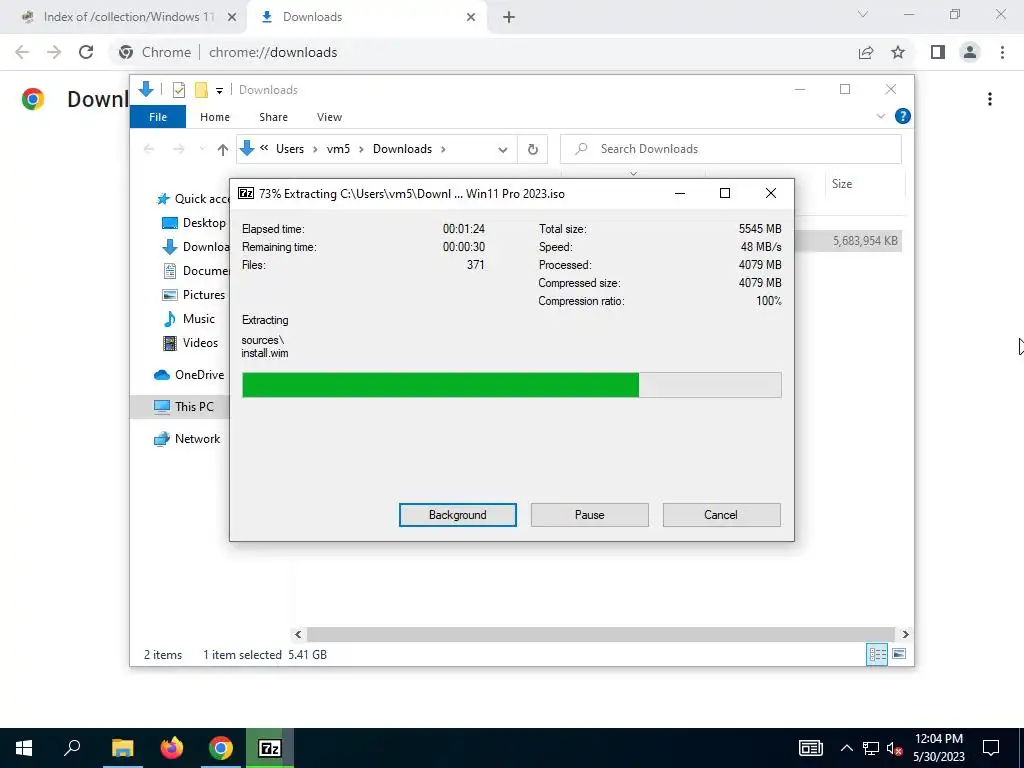Close the Chrome Downloads tab

(x=471, y=17)
